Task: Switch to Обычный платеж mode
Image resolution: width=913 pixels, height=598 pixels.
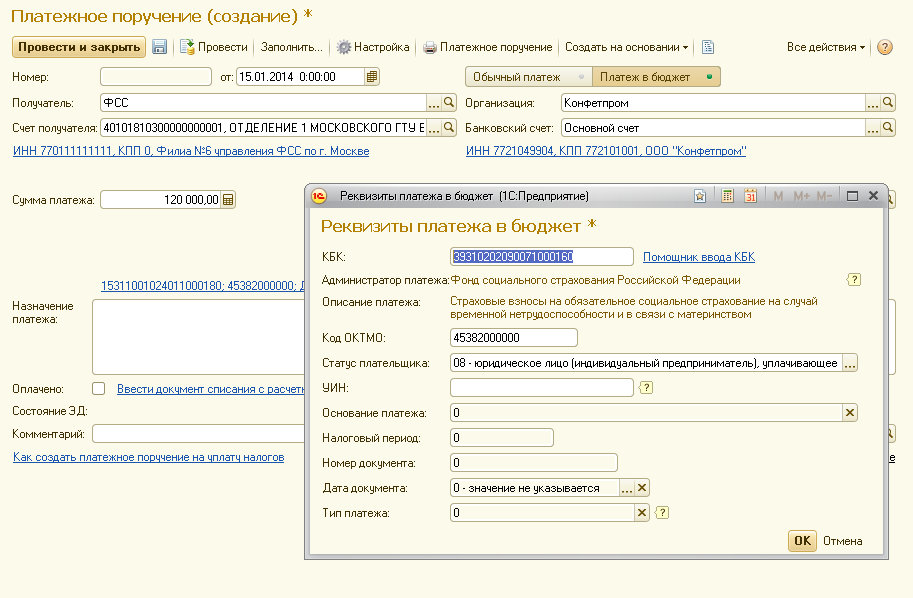Action: pos(528,77)
